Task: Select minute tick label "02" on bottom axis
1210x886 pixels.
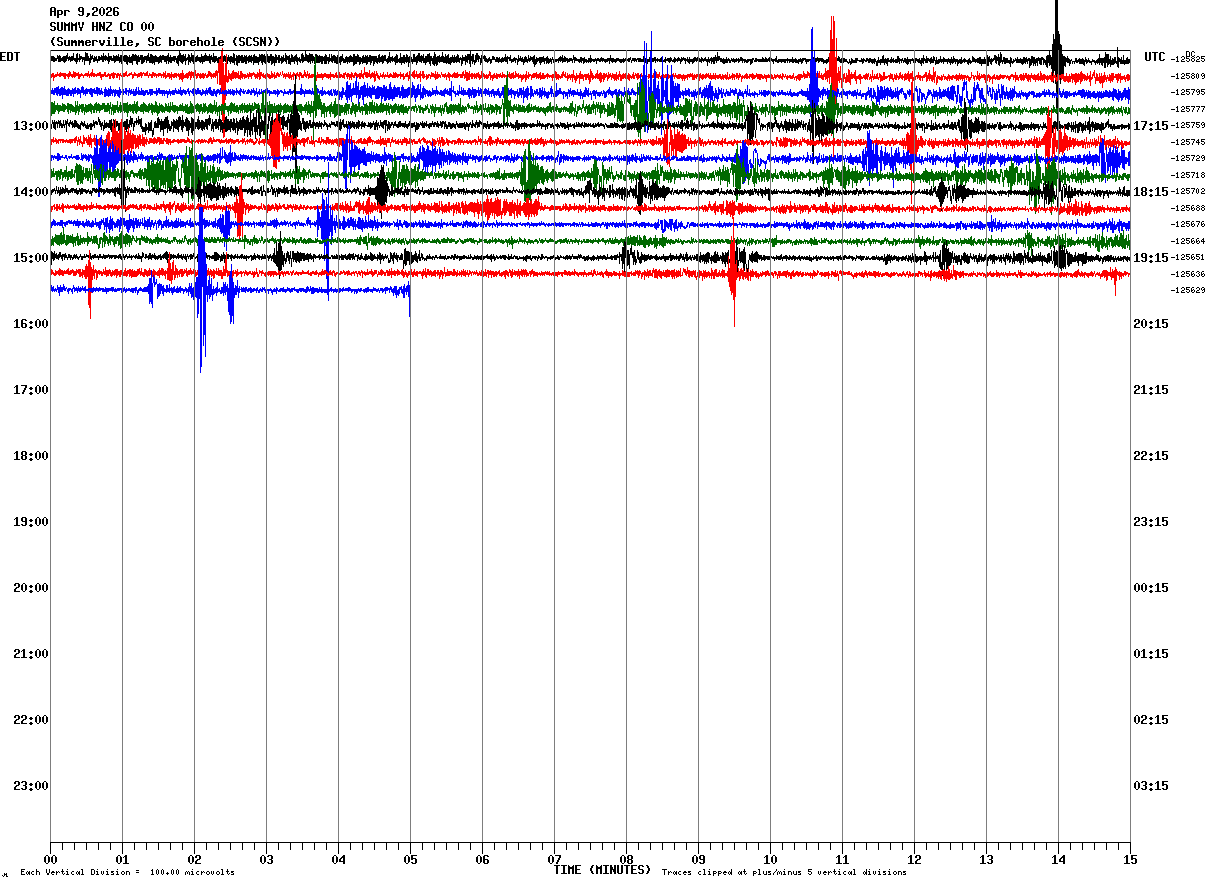Action: tap(194, 859)
